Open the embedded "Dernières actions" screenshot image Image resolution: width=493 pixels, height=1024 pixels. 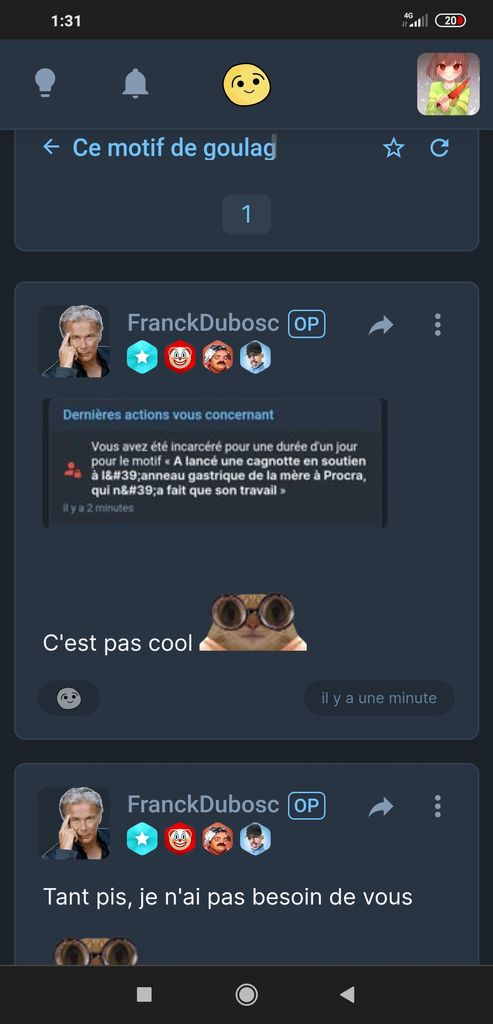[215, 463]
